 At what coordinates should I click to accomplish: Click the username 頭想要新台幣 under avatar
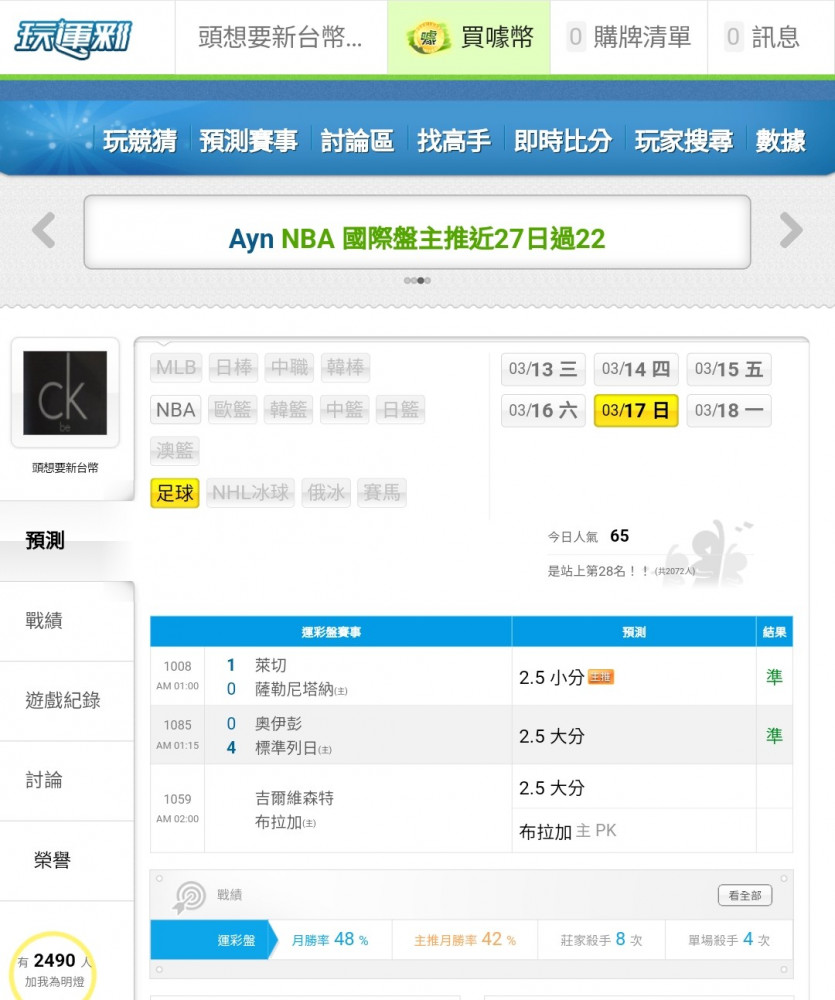(x=65, y=468)
